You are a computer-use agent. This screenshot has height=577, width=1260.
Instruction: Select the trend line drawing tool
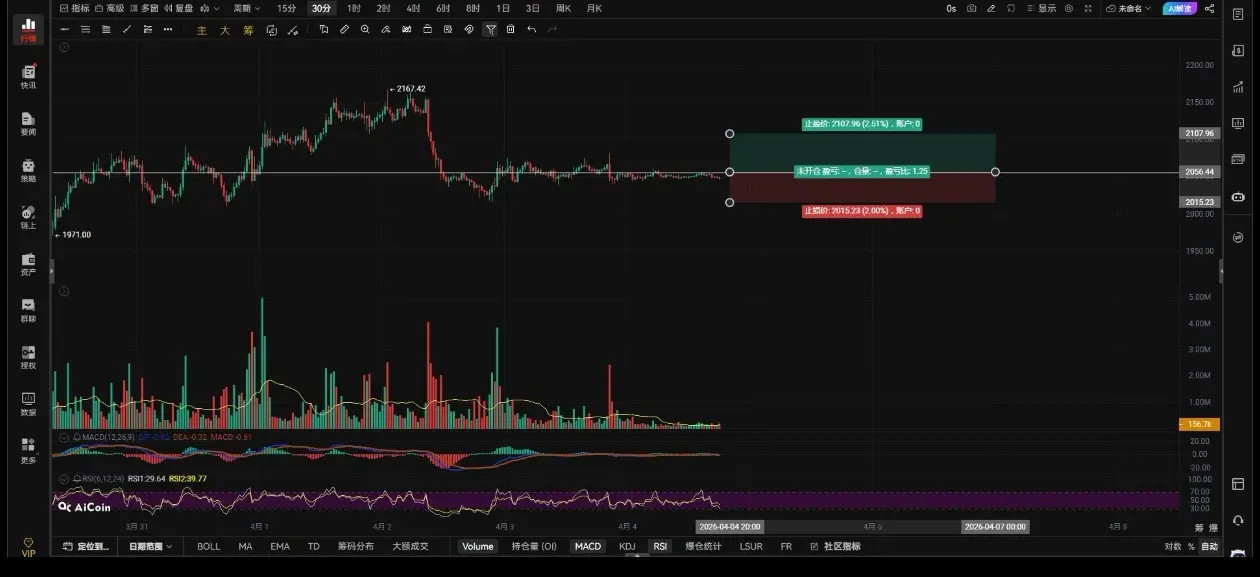coord(127,29)
